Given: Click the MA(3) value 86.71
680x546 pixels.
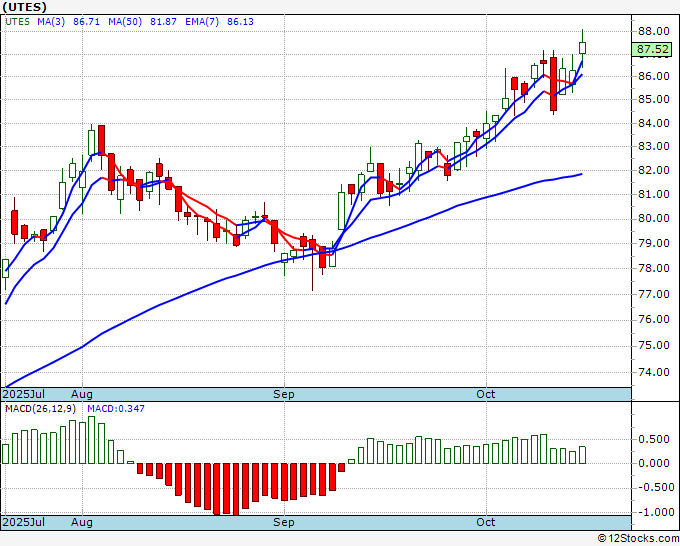Looking at the screenshot, I should coord(86,22).
